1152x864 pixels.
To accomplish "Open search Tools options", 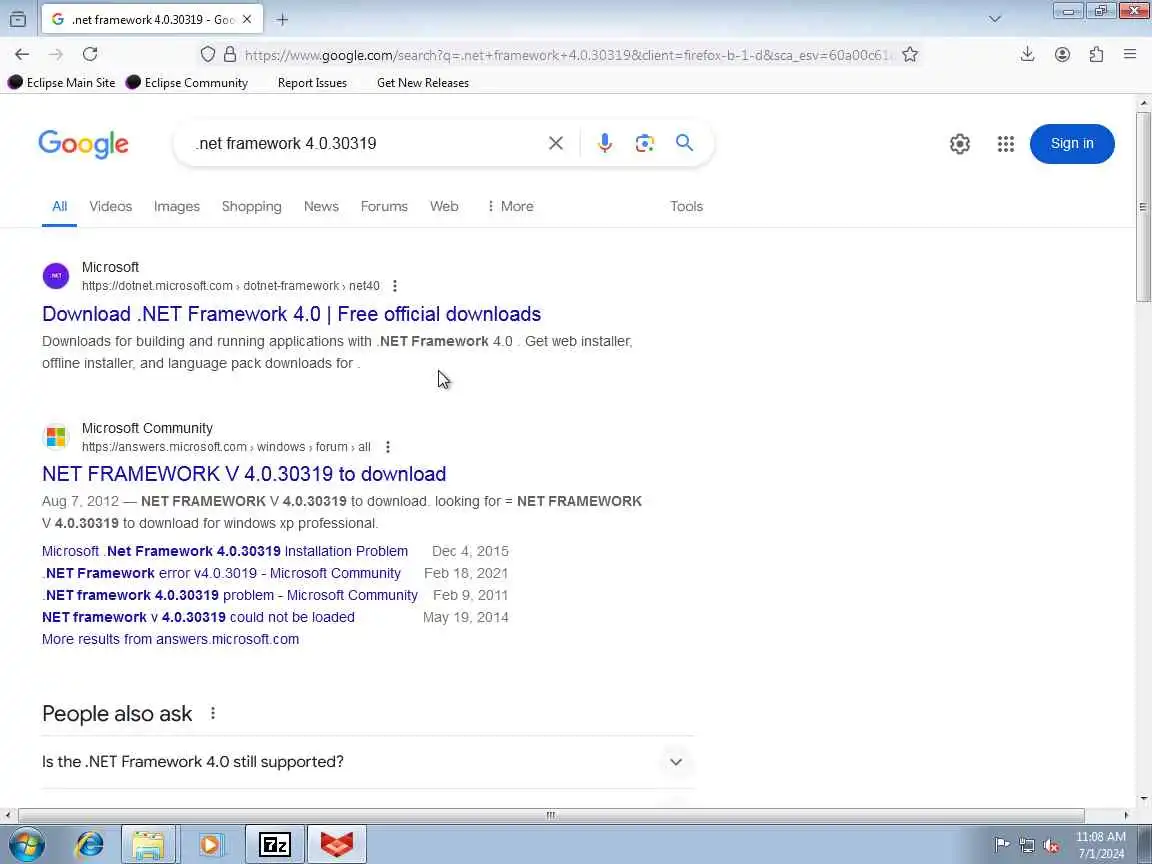I will click(686, 206).
